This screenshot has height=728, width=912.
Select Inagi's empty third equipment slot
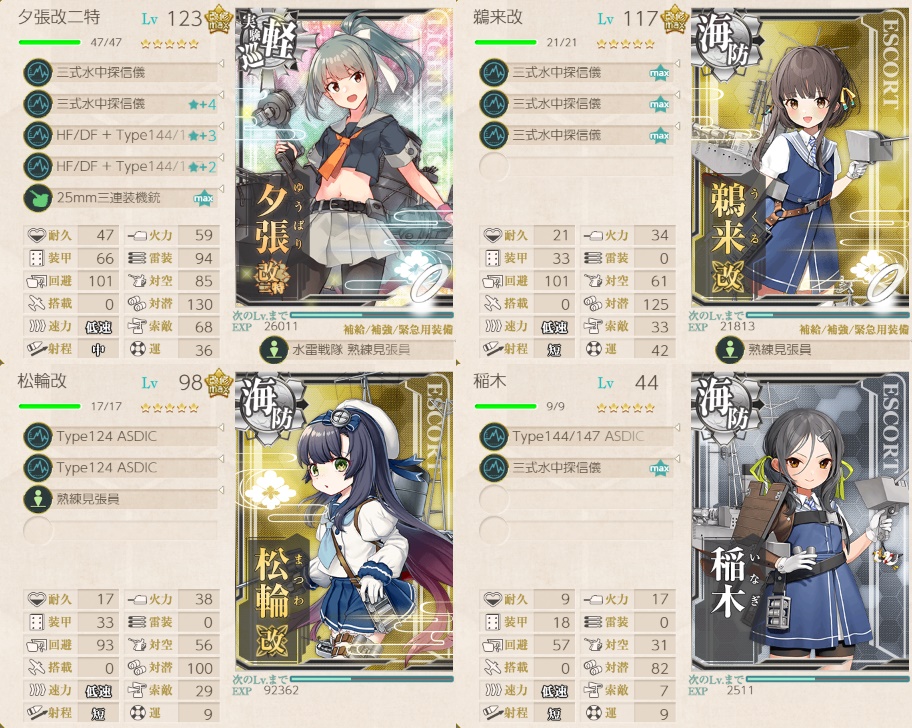577,499
